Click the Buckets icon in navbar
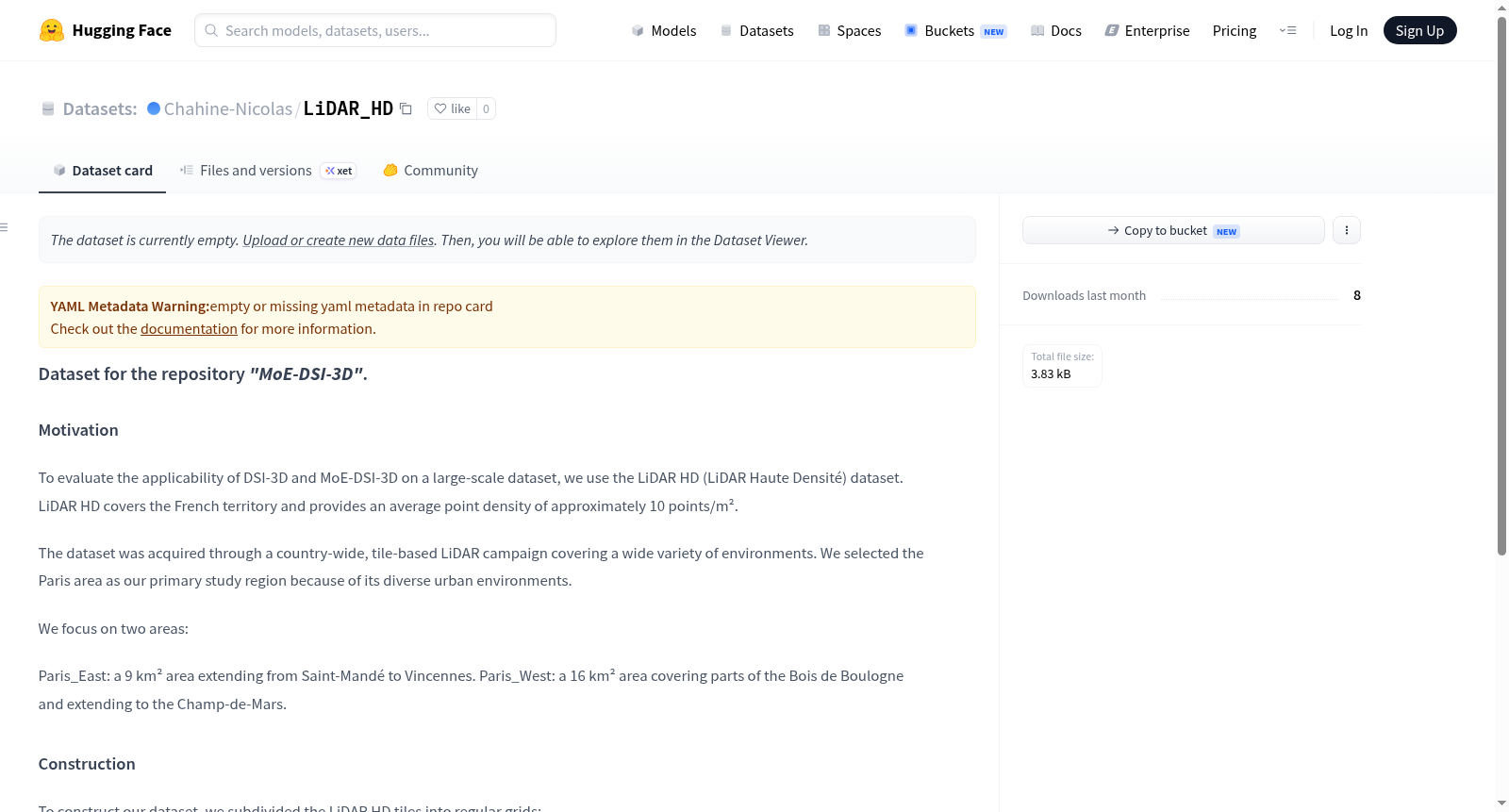1509x812 pixels. pos(911,30)
